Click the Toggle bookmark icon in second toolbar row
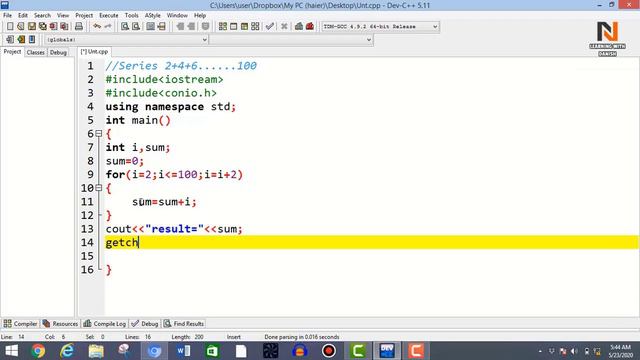The height and width of the screenshot is (360, 640). (x=21, y=40)
